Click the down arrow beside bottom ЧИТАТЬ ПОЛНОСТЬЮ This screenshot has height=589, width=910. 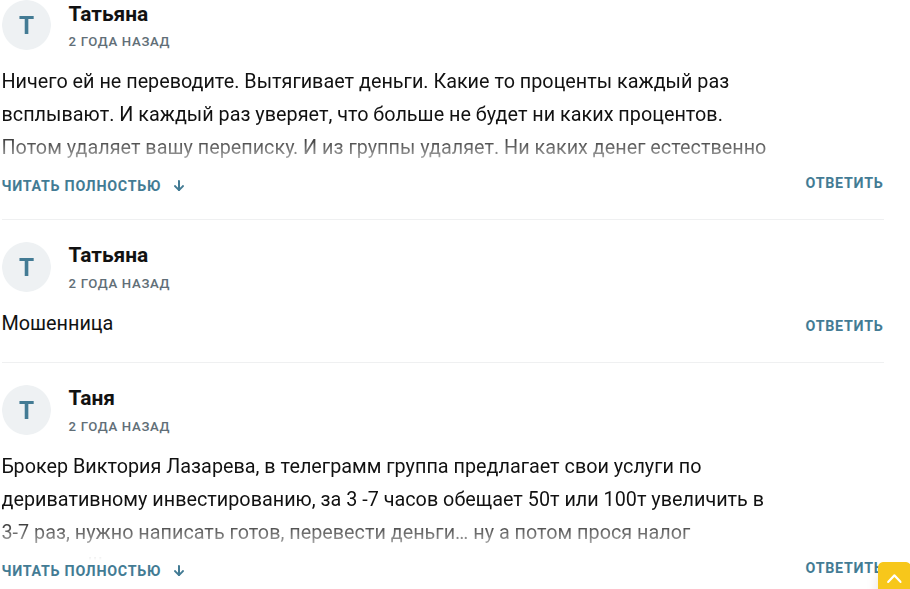click(x=178, y=570)
